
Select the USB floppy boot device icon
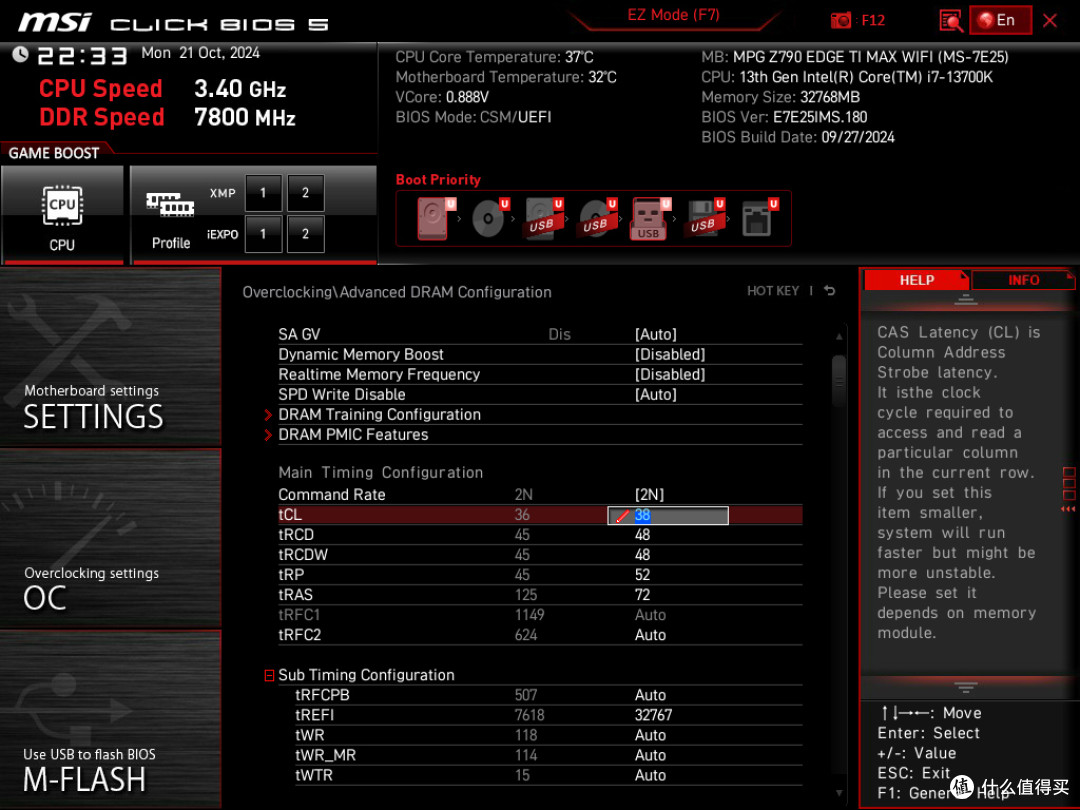[x=703, y=218]
